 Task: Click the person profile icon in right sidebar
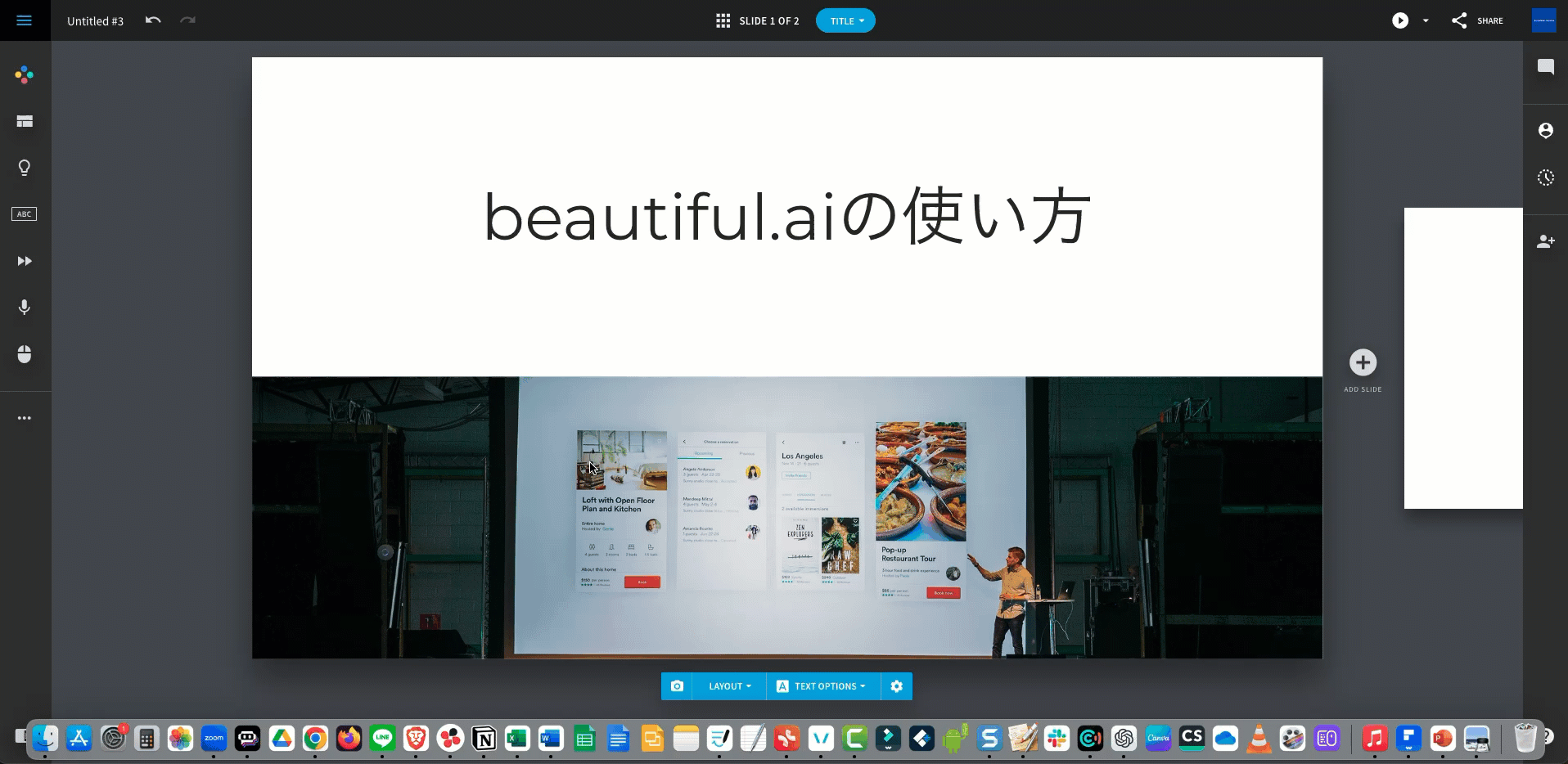click(1545, 131)
